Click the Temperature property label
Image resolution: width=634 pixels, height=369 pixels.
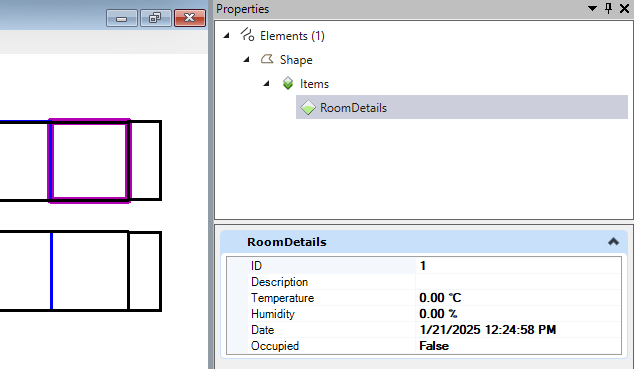tap(282, 298)
